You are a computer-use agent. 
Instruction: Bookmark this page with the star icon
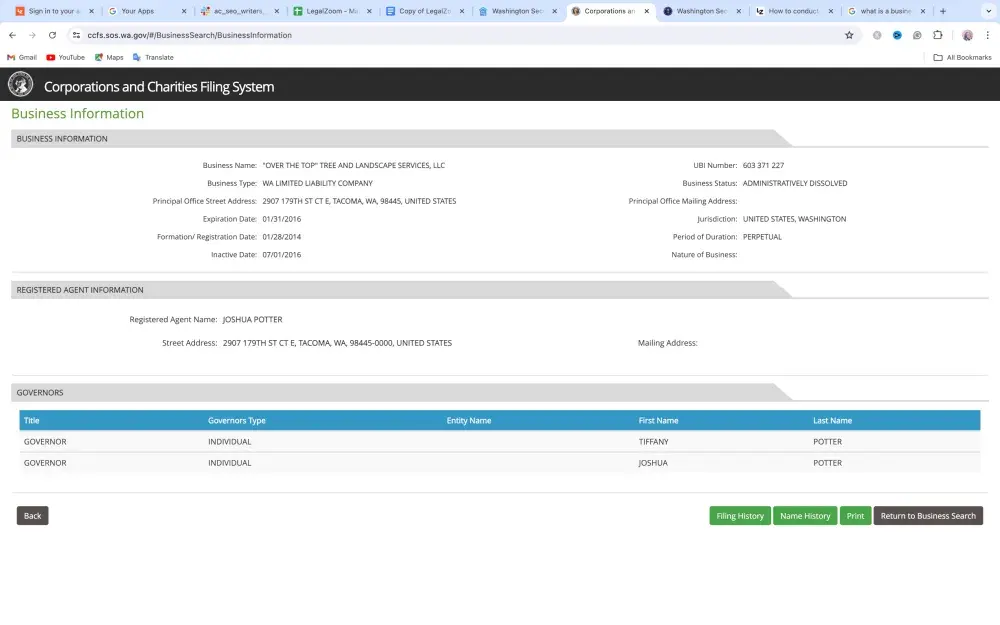pyautogui.click(x=849, y=35)
